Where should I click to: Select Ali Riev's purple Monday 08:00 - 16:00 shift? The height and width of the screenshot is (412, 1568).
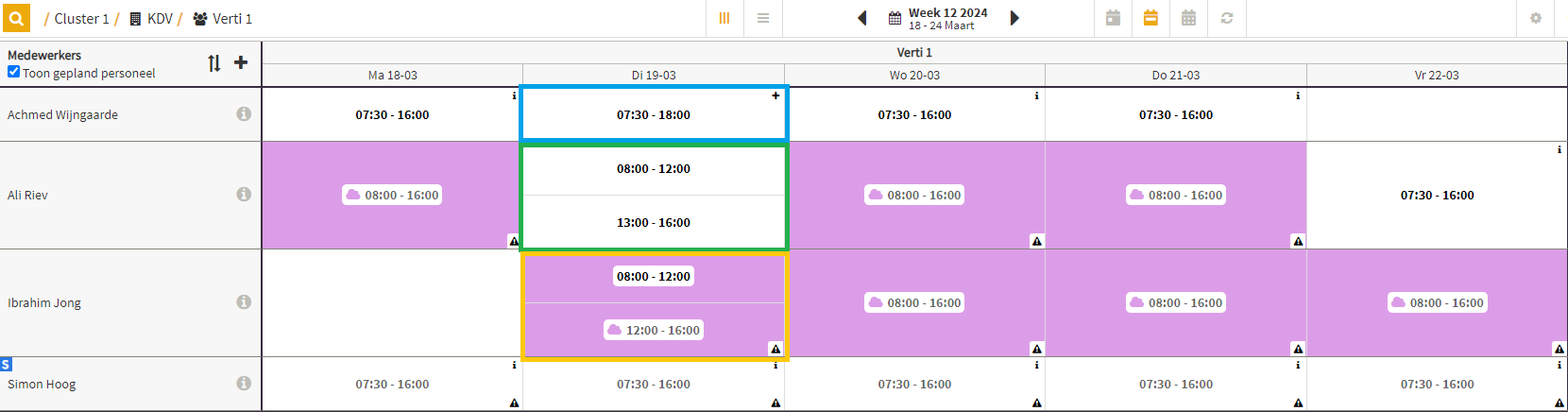pos(393,195)
